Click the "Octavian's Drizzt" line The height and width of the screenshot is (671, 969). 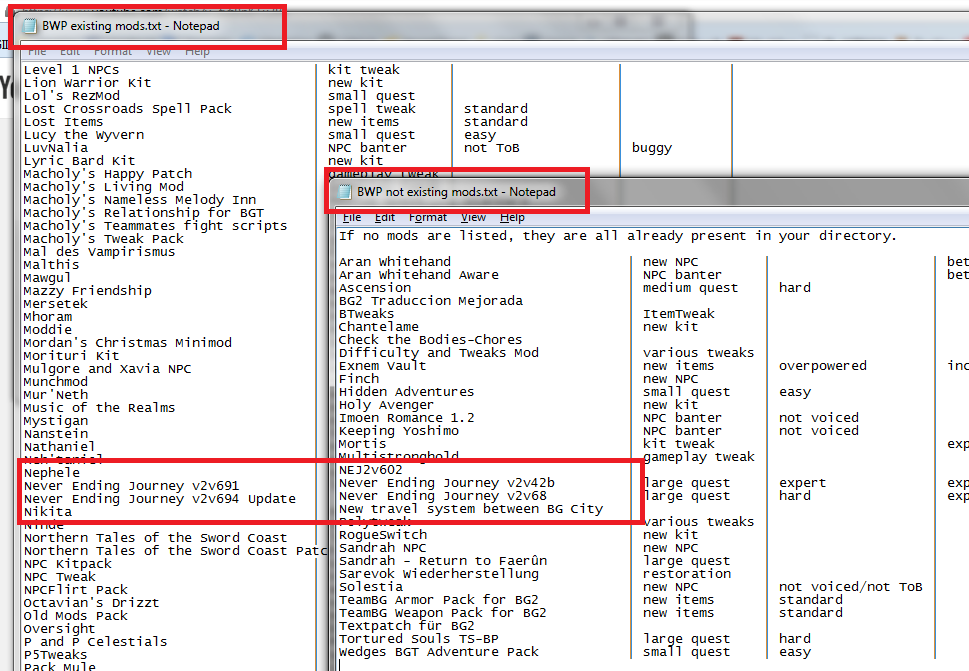(x=91, y=602)
